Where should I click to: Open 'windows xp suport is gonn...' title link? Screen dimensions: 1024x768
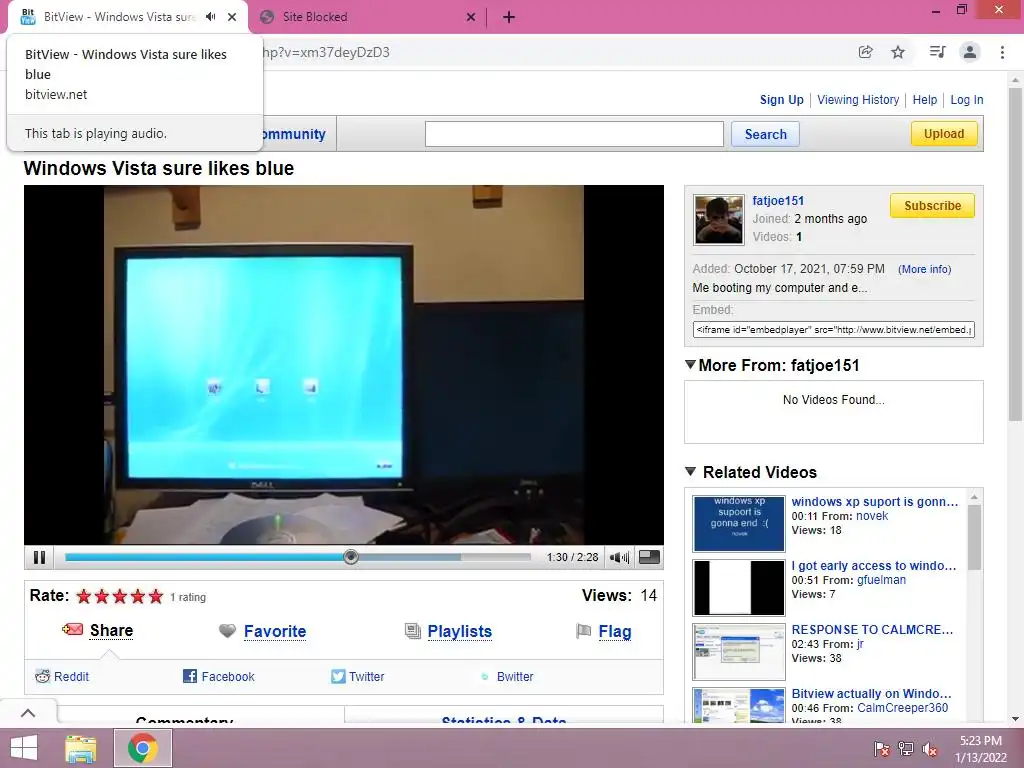874,502
